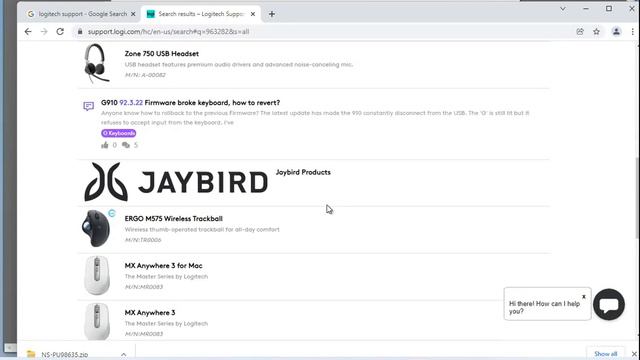Screen dimensions: 640x360
Task: Dismiss the Hi there chat popup
Action: click(584, 297)
